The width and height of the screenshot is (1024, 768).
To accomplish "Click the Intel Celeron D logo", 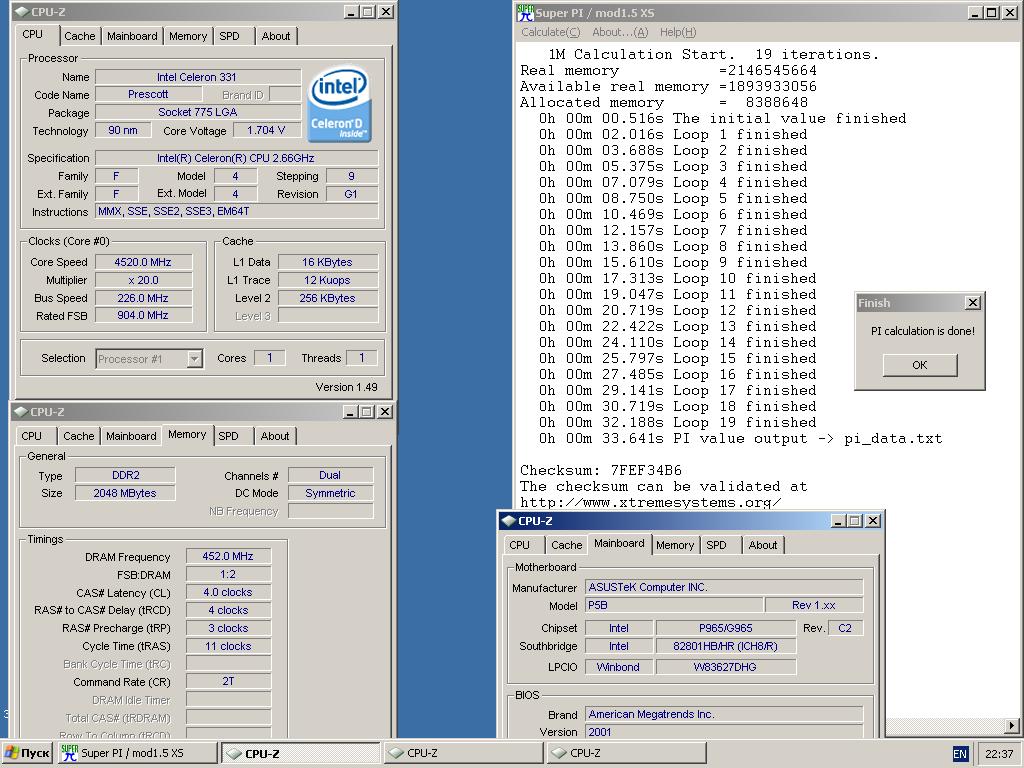I will [x=339, y=104].
